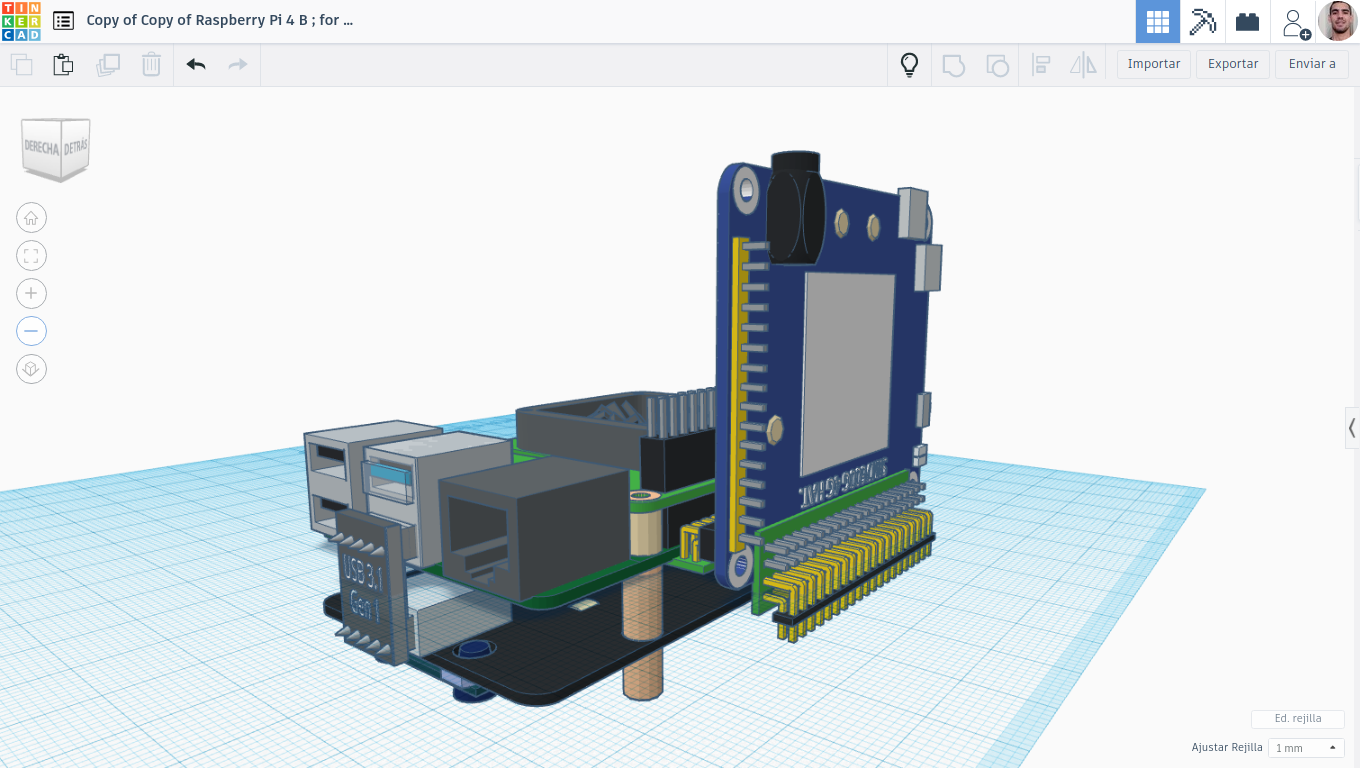Image resolution: width=1360 pixels, height=768 pixels.
Task: Zoom out with minus button
Action: point(31,331)
